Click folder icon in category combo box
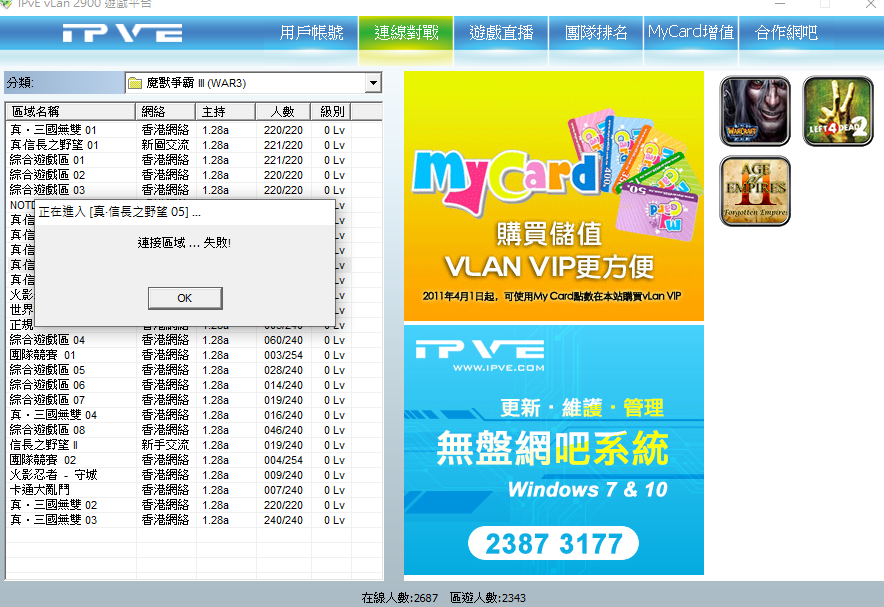 [x=135, y=83]
